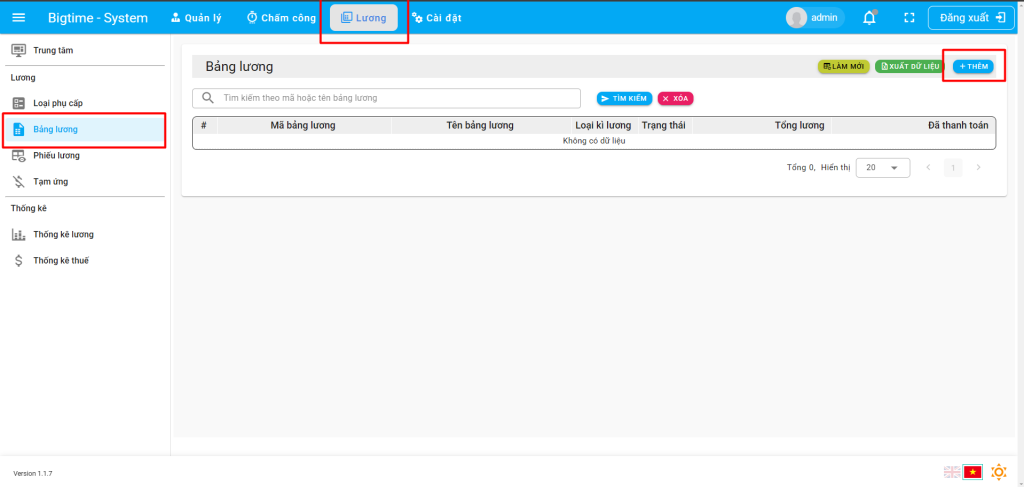1024x487 pixels.
Task: Open Phiếu lương in sidebar
Action: click(56, 155)
